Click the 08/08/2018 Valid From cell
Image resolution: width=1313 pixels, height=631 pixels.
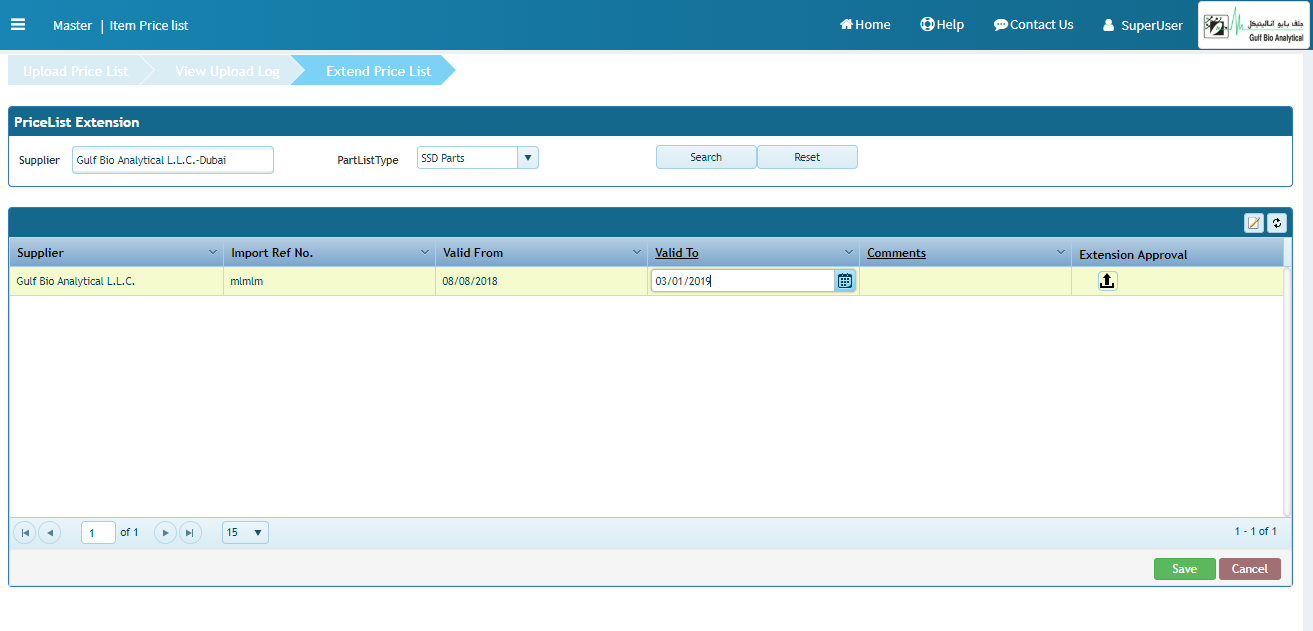click(541, 281)
